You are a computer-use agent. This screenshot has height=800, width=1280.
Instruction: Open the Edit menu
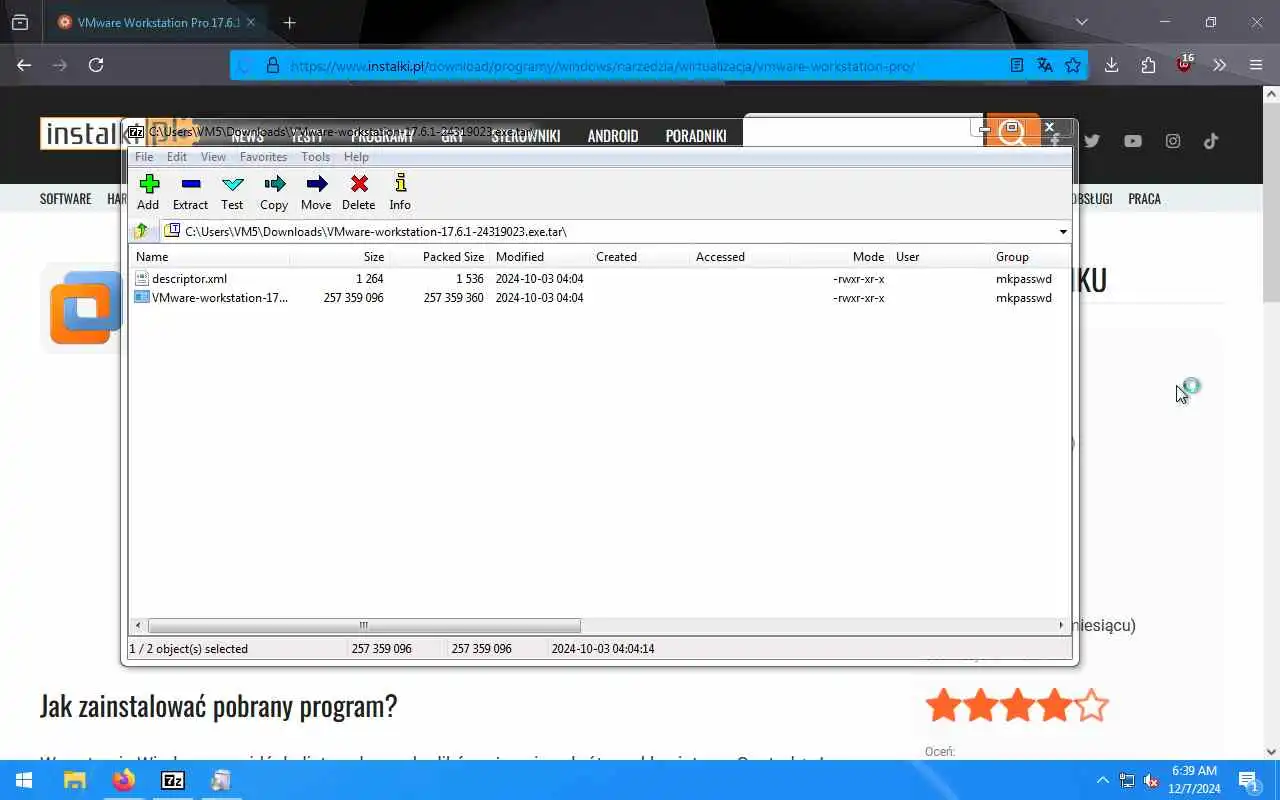(x=177, y=157)
